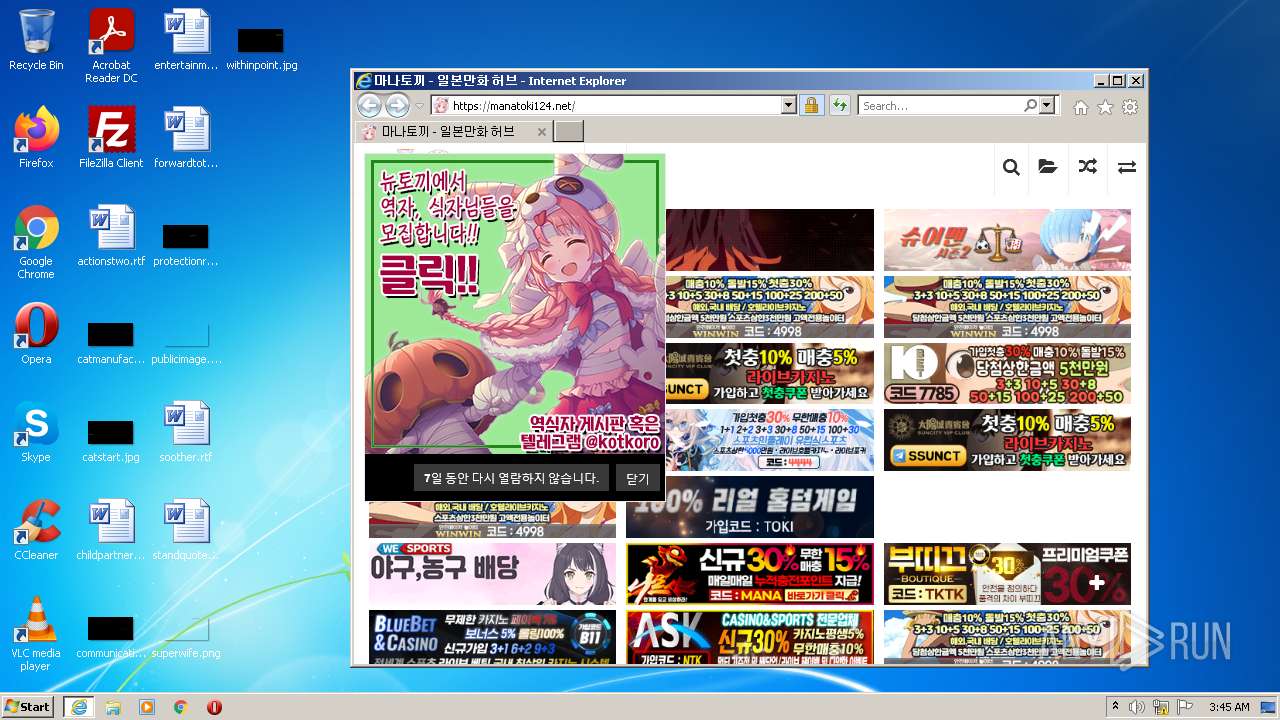The width and height of the screenshot is (1280, 720).
Task: Click the browser Back arrow button
Action: click(x=369, y=105)
